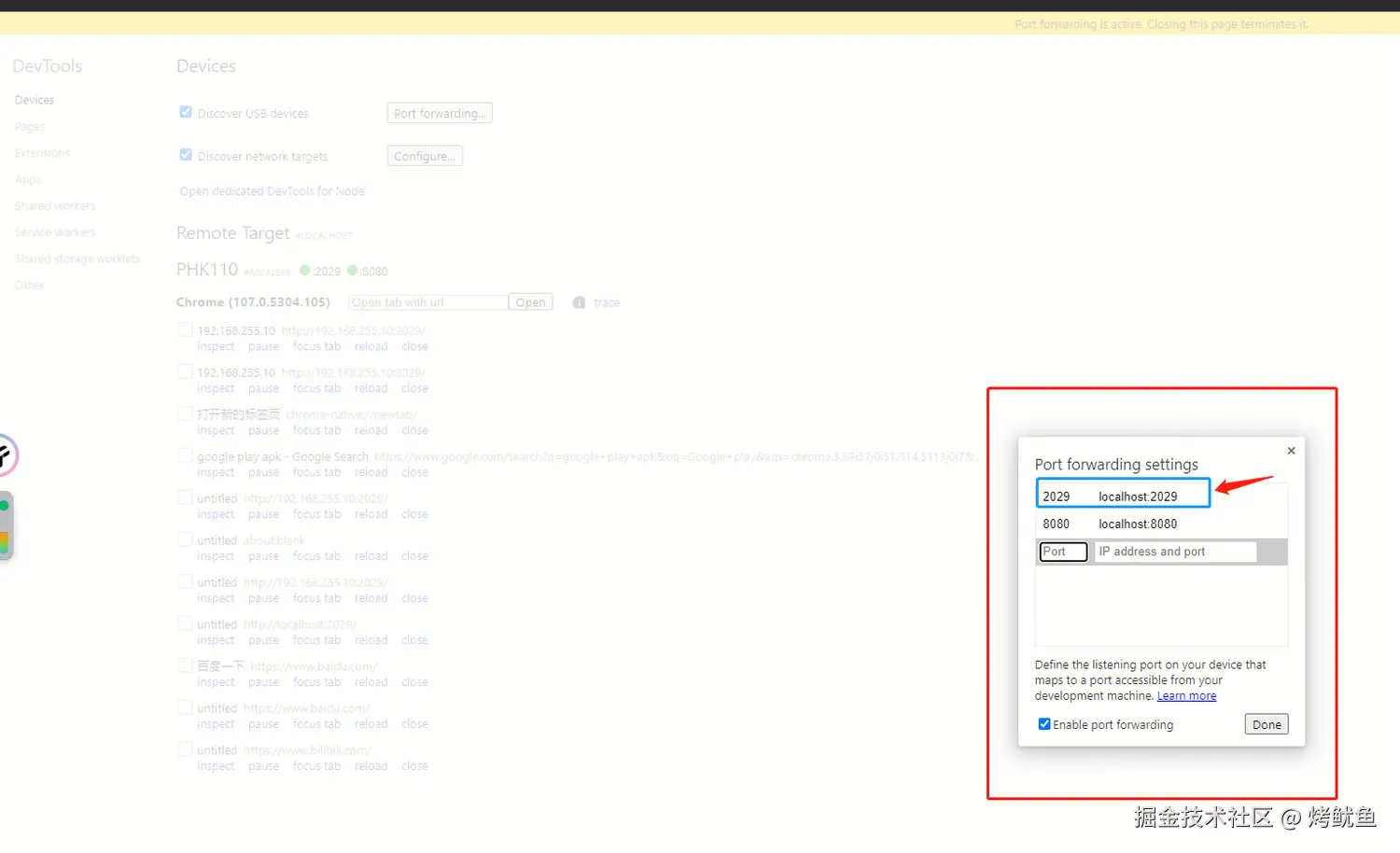The height and width of the screenshot is (853, 1400).
Task: Close the google play apk search tab
Action: pos(414,472)
